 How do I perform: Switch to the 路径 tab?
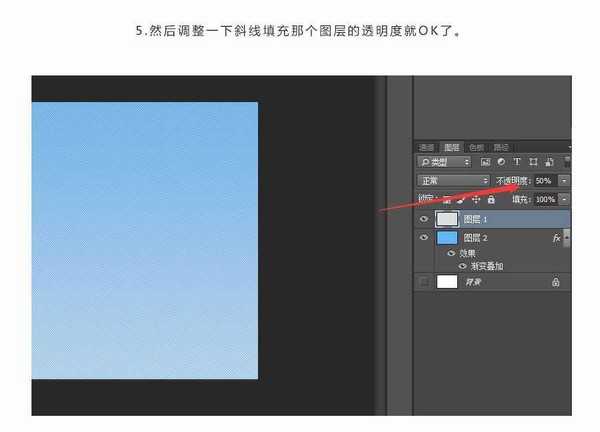[x=501, y=147]
